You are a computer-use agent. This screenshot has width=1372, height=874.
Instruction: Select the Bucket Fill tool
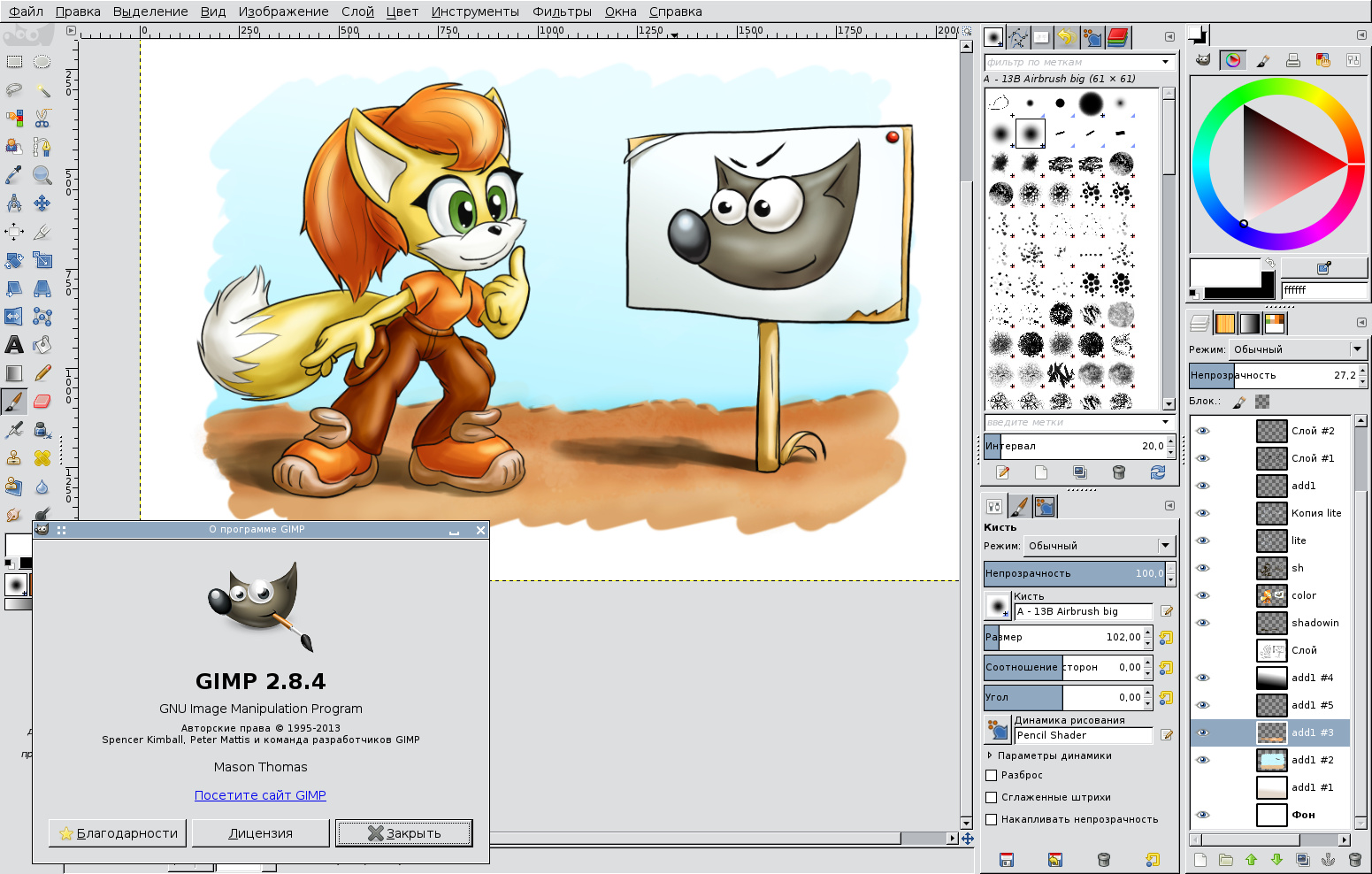pos(42,345)
